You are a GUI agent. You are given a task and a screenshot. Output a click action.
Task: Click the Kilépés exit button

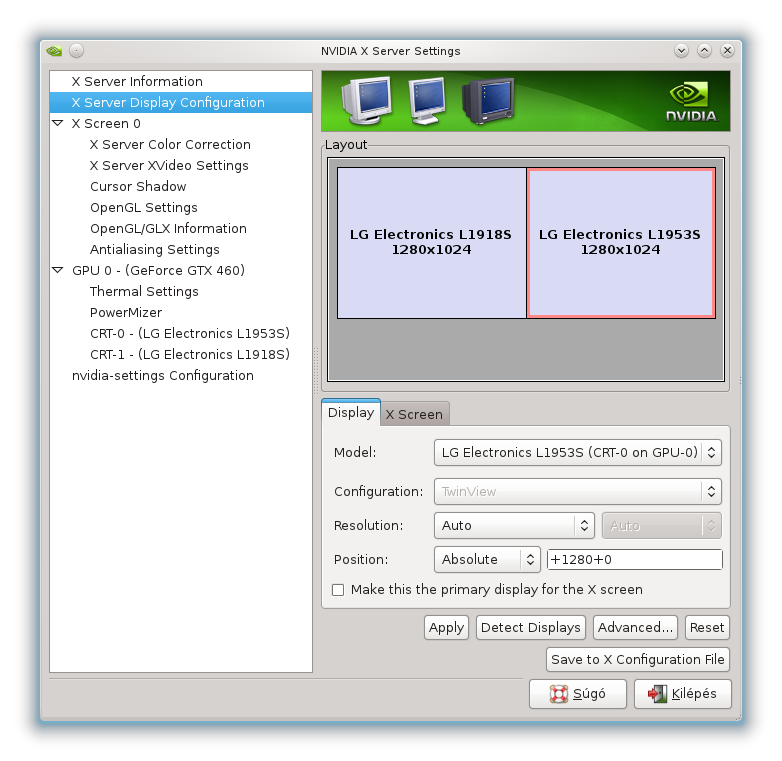(x=683, y=694)
